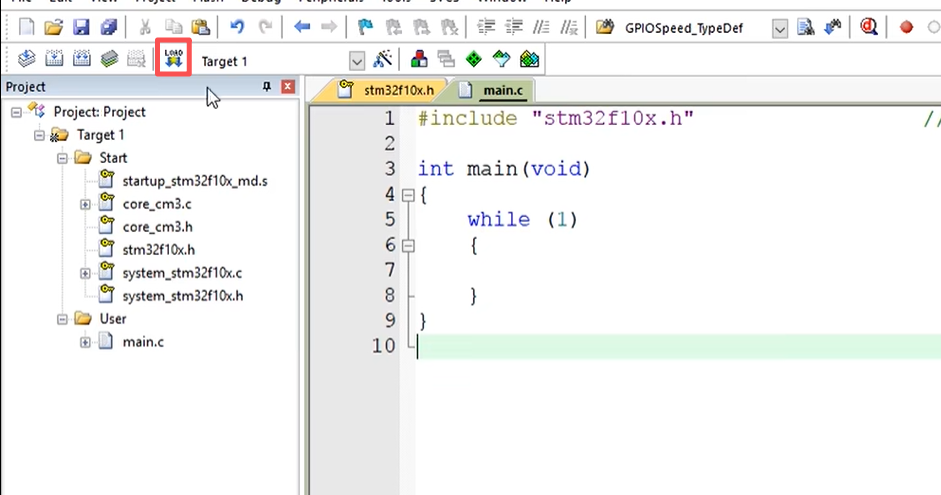Undo the last edit
Viewport: 941px width, 495px height.
(x=237, y=27)
